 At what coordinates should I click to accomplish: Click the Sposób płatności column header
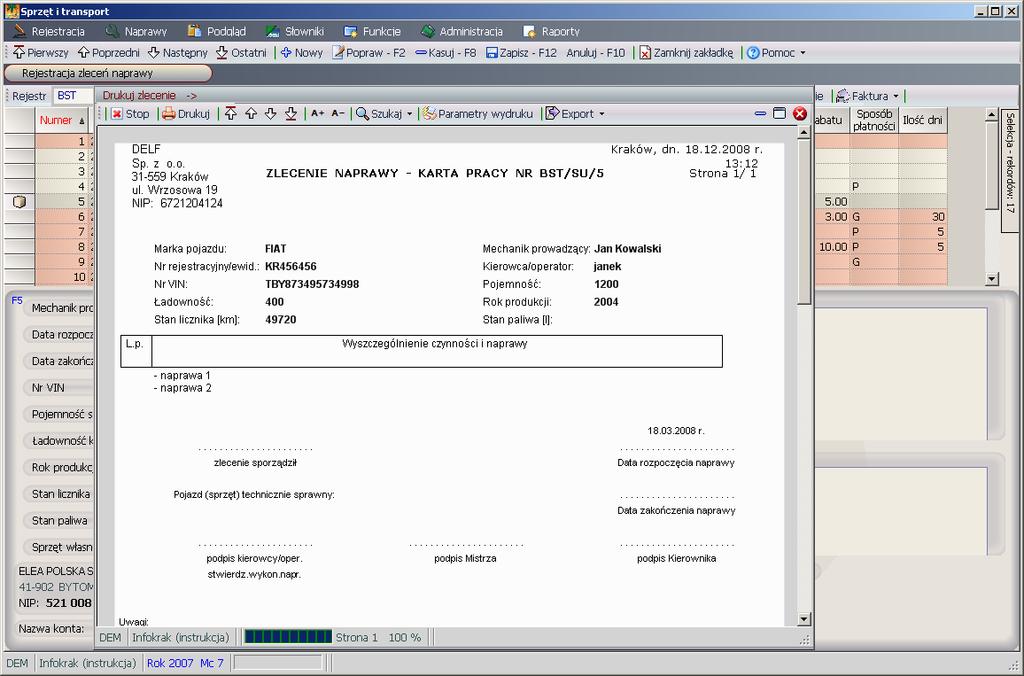pyautogui.click(x=874, y=120)
